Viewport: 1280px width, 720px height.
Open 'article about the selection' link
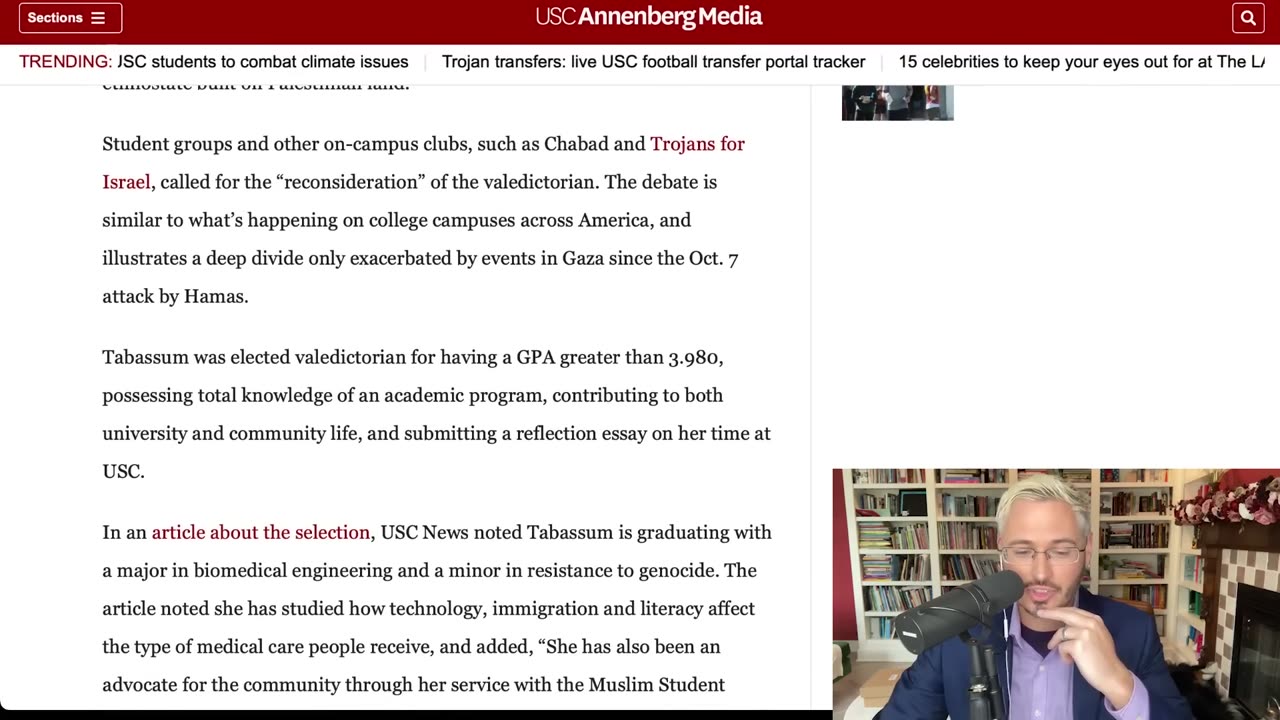point(261,533)
